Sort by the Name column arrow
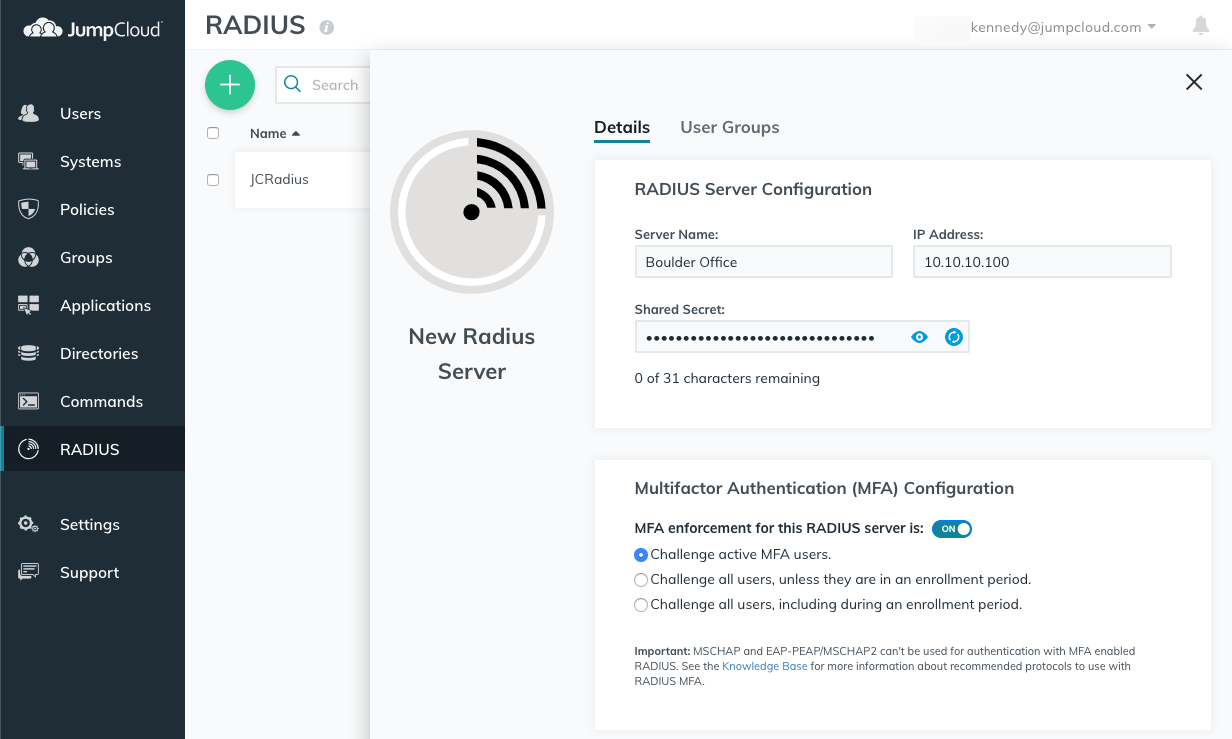Image resolution: width=1232 pixels, height=739 pixels. (296, 134)
